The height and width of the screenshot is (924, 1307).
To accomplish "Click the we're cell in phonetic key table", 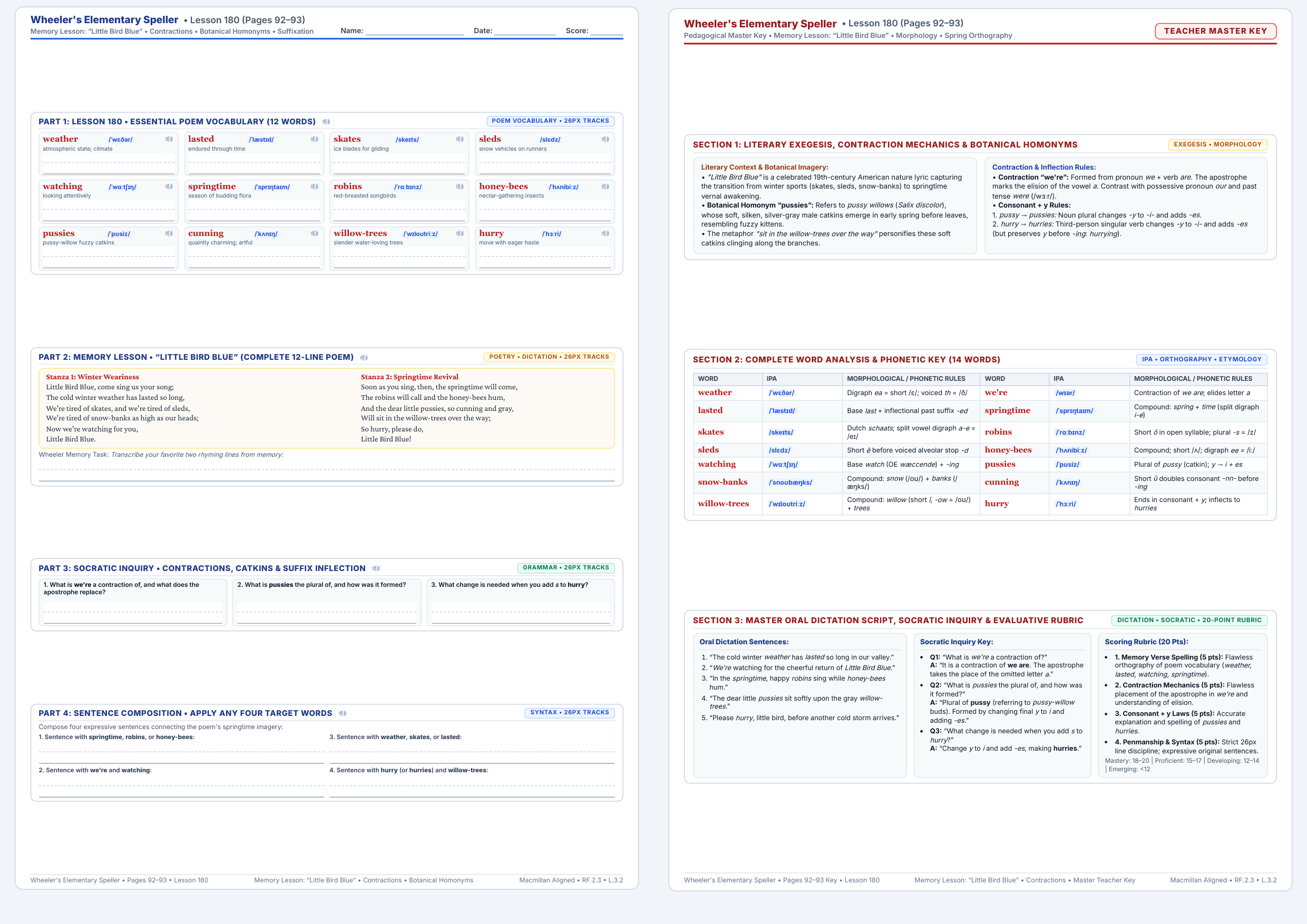I will click(1014, 393).
